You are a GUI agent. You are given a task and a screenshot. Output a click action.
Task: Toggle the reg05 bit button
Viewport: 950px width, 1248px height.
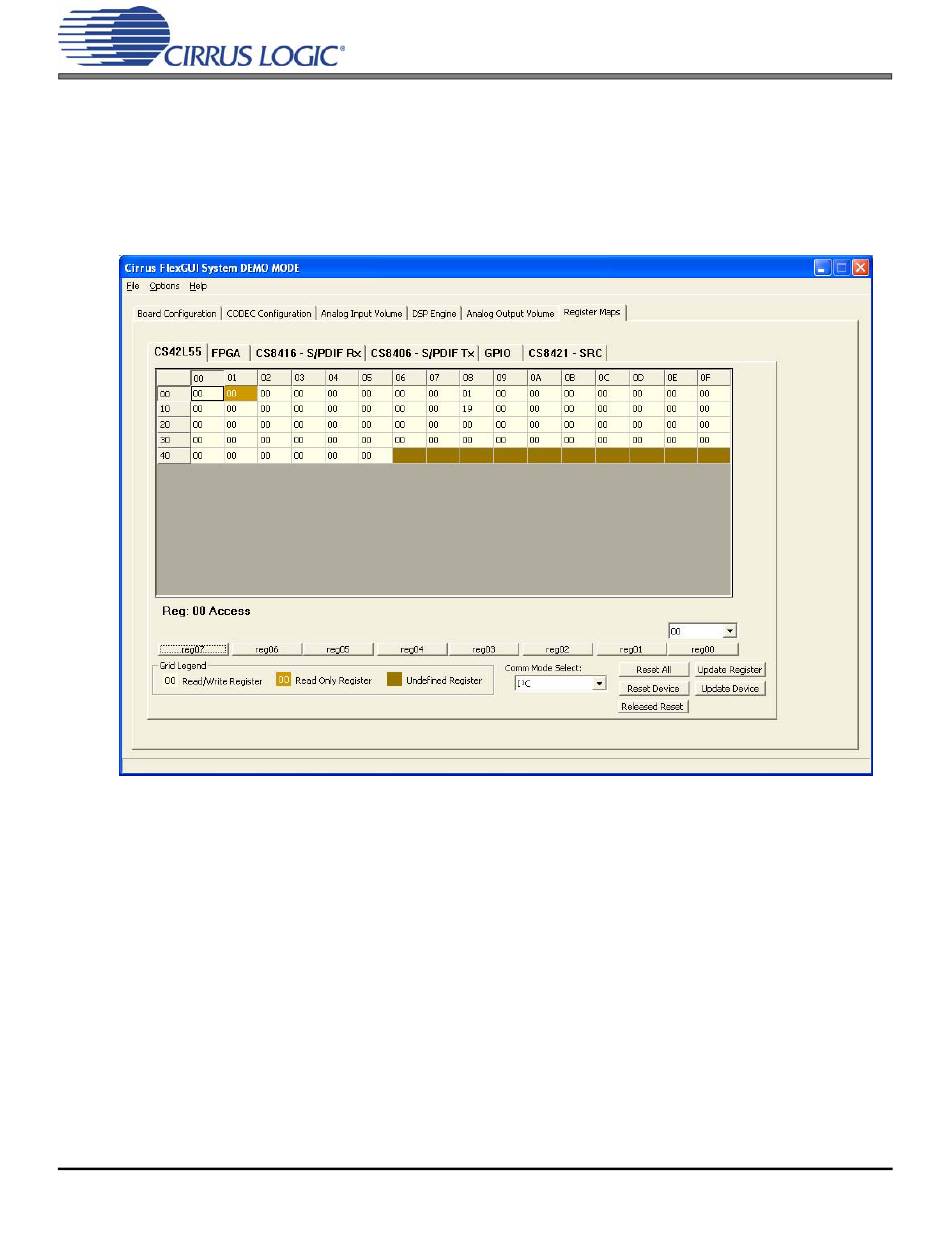coord(340,649)
